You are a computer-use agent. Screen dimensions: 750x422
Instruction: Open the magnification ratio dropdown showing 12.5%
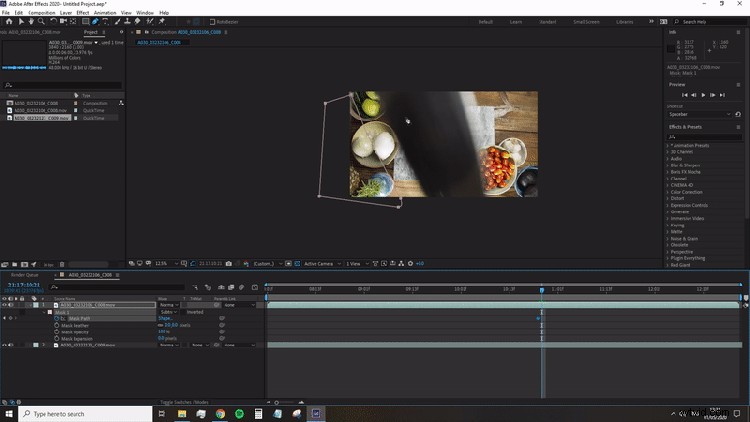click(x=166, y=264)
